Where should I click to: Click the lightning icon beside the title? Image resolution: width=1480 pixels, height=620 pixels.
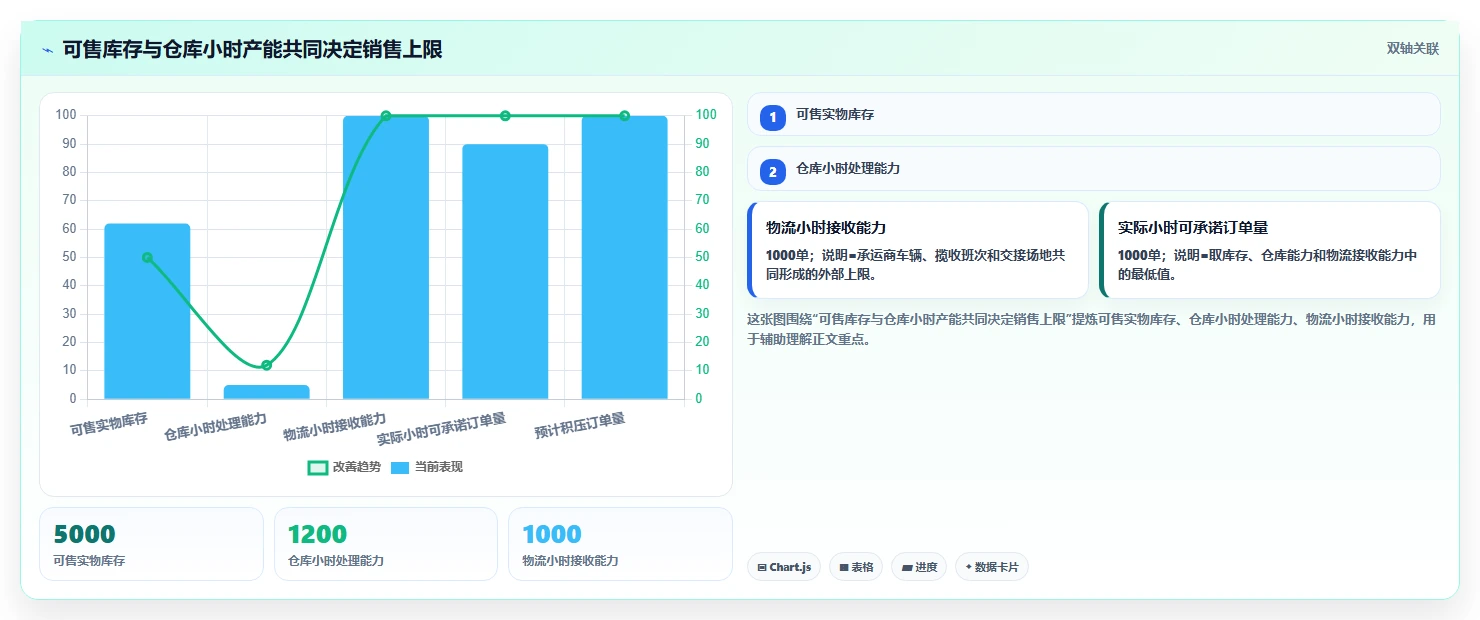pyautogui.click(x=47, y=49)
